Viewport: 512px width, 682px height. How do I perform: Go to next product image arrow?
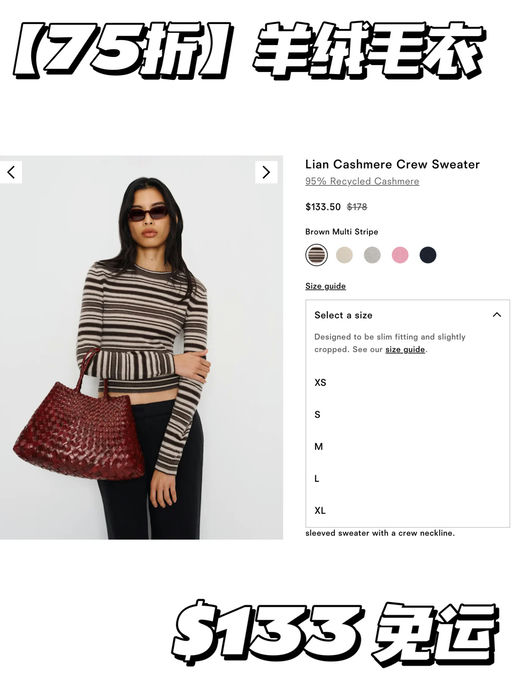[x=266, y=172]
